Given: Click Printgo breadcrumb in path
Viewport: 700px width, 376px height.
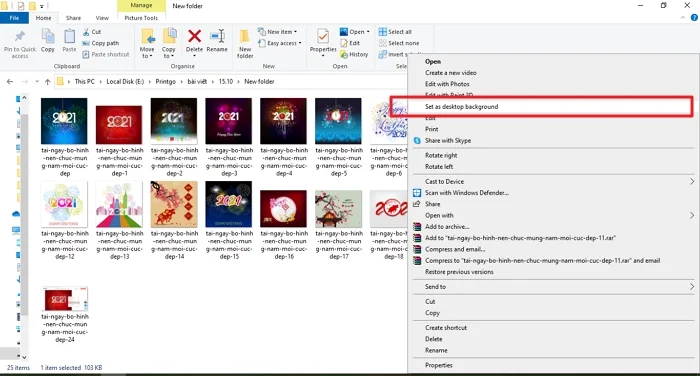Looking at the screenshot, I should 166,82.
